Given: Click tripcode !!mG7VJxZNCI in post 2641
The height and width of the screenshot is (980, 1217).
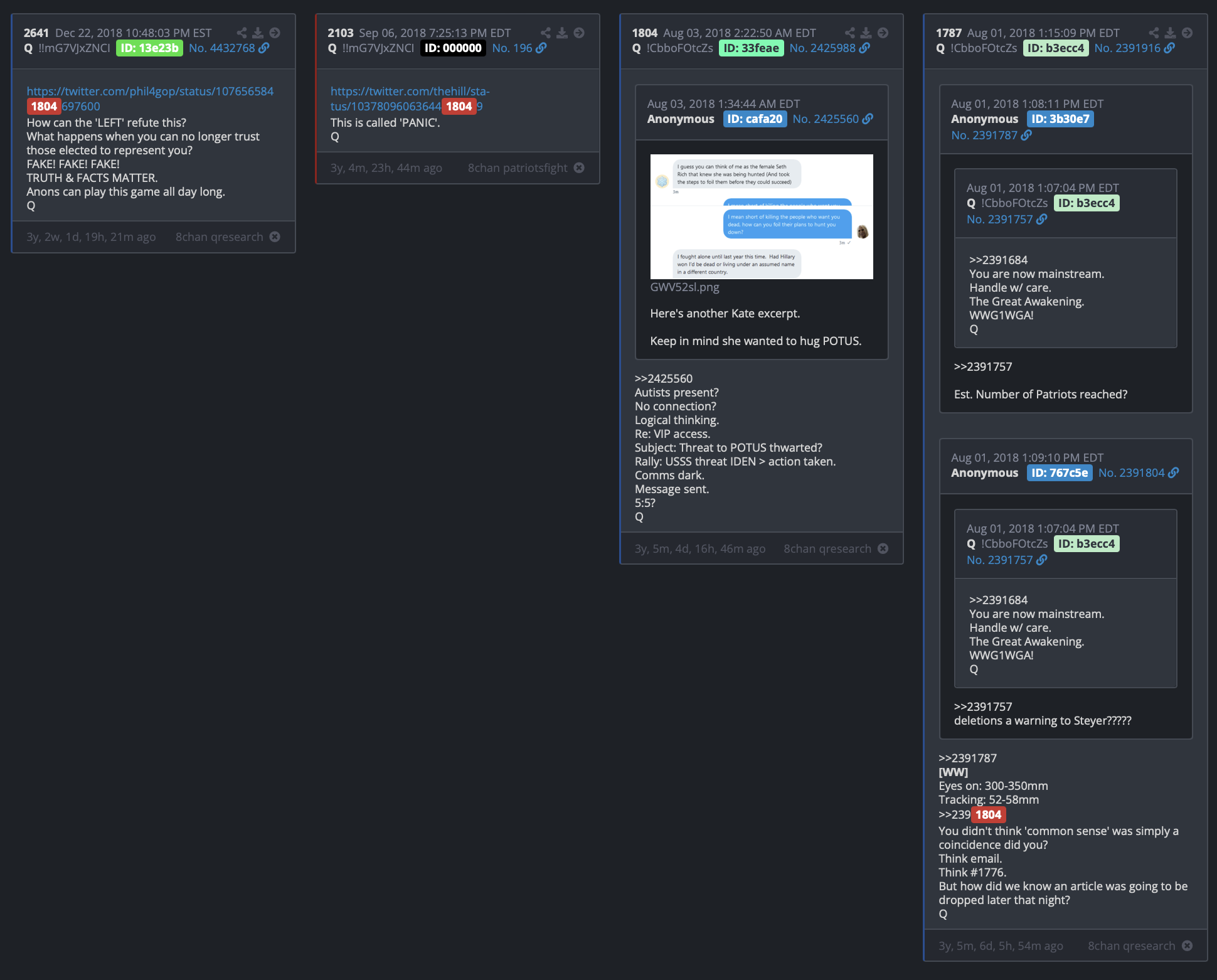Looking at the screenshot, I should [74, 48].
